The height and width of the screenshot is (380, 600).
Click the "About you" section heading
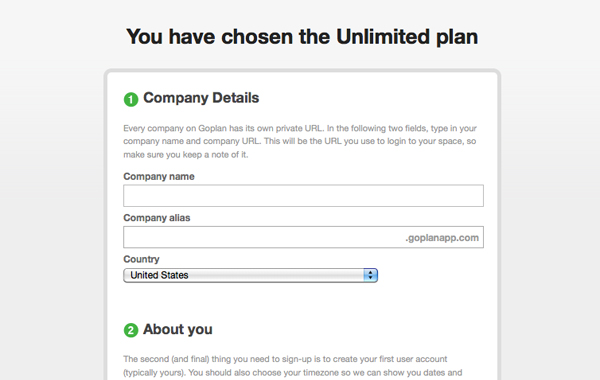(178, 329)
